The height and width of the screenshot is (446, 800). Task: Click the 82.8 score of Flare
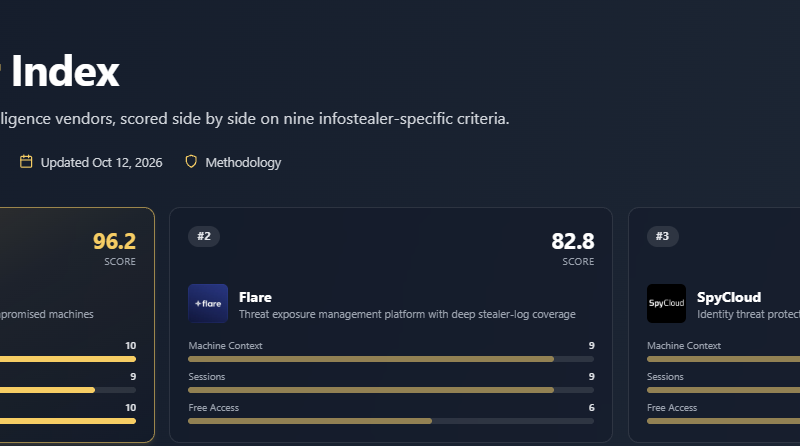coord(572,241)
